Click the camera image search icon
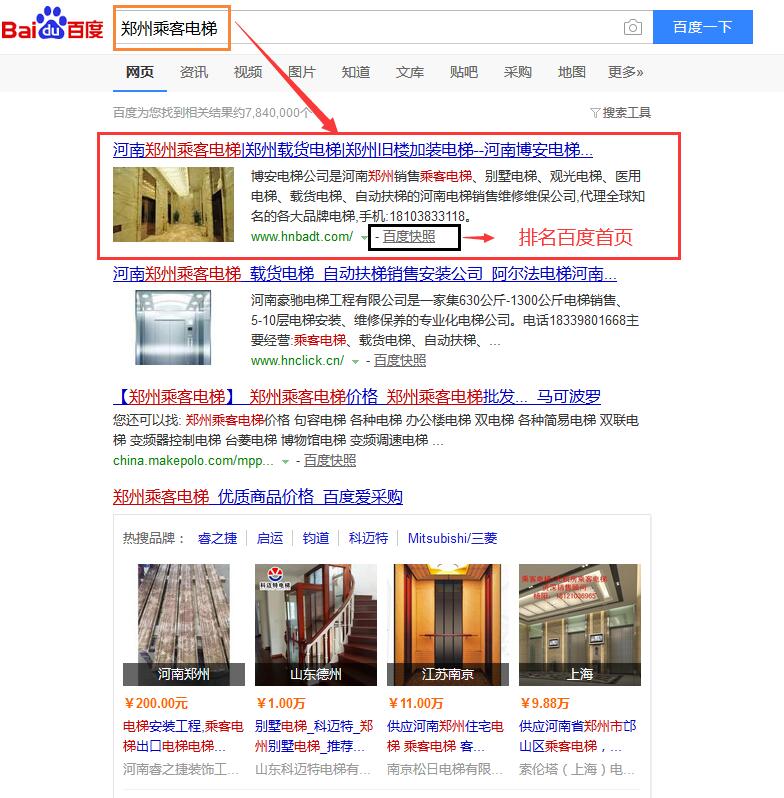This screenshot has width=784, height=798. (x=633, y=27)
